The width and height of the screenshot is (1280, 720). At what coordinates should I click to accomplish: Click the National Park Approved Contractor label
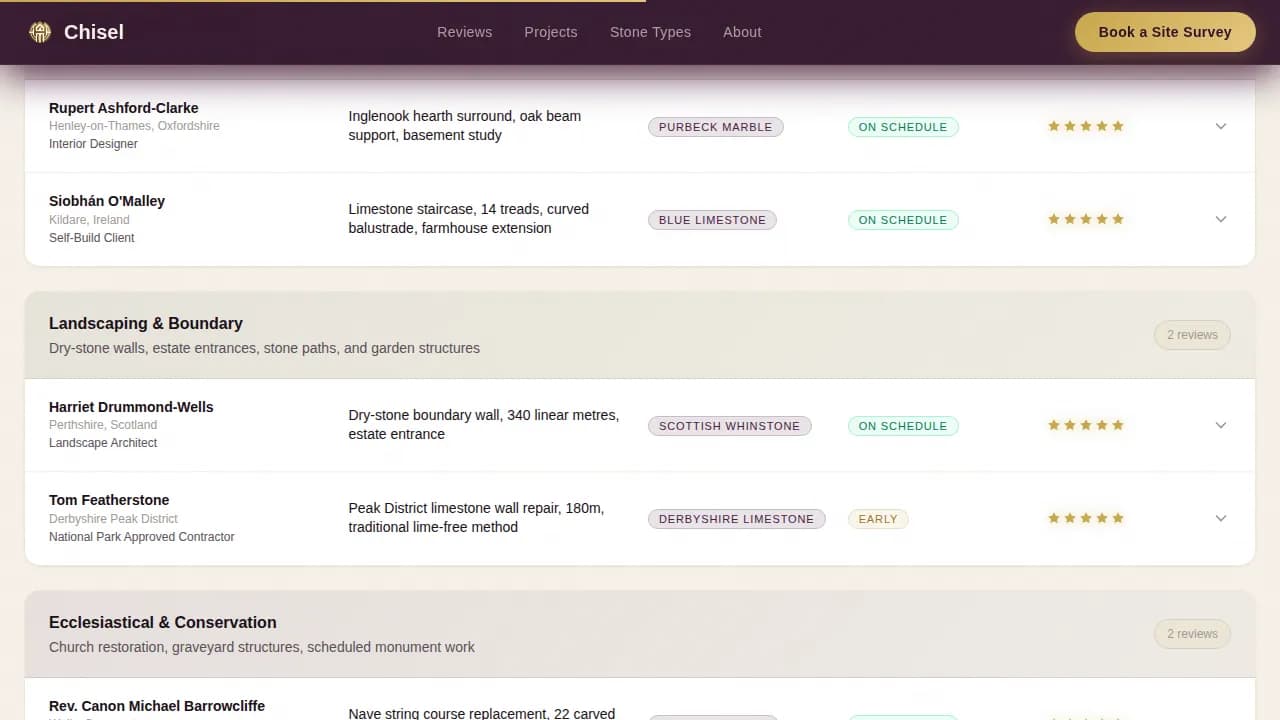click(x=142, y=537)
